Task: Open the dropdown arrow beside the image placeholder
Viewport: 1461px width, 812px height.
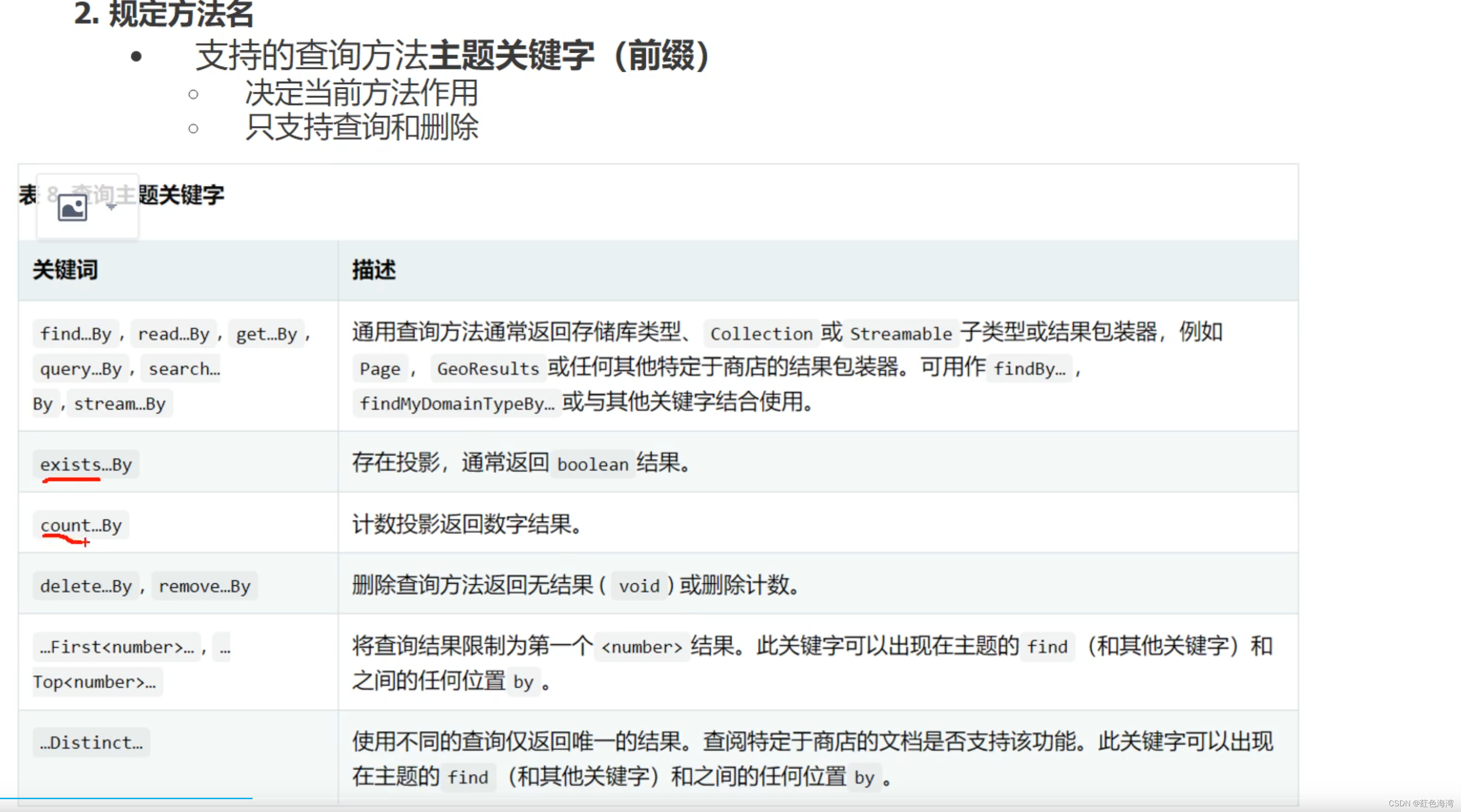Action: pos(111,208)
